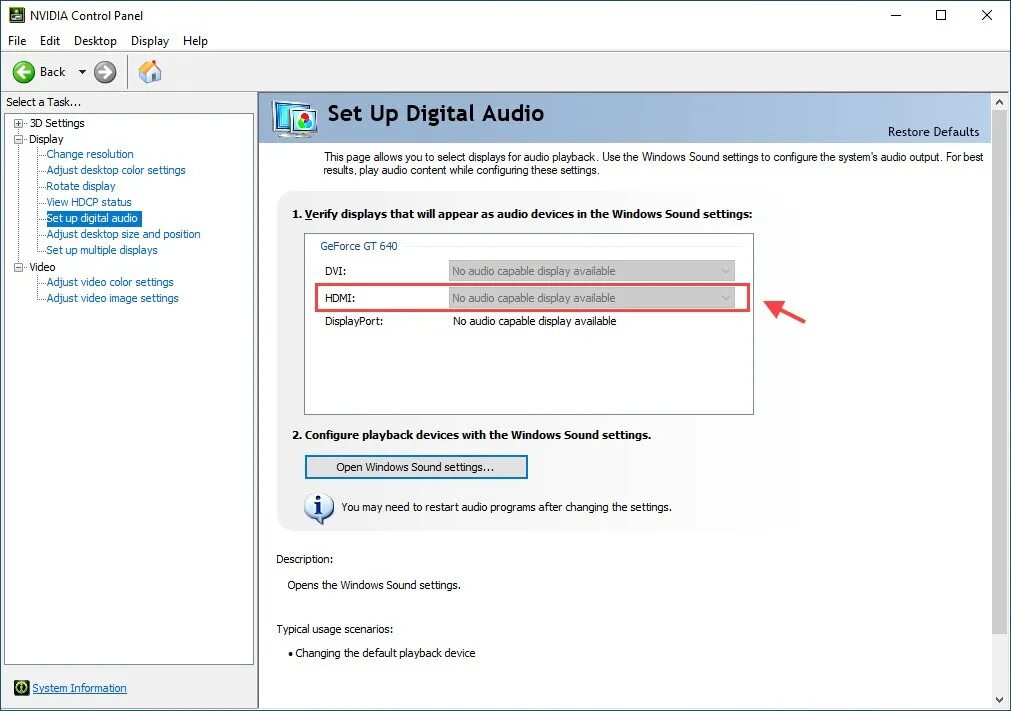Click the 3D Settings tree label

[57, 123]
